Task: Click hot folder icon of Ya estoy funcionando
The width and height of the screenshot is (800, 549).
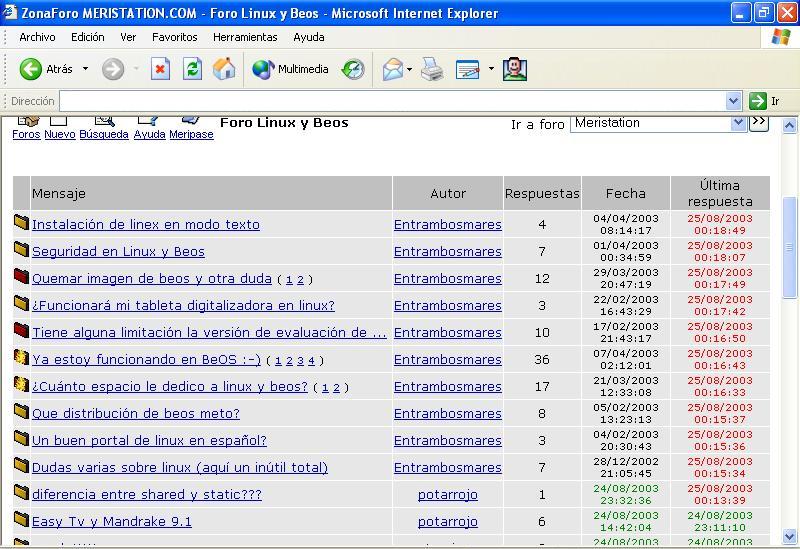Action: point(21,358)
